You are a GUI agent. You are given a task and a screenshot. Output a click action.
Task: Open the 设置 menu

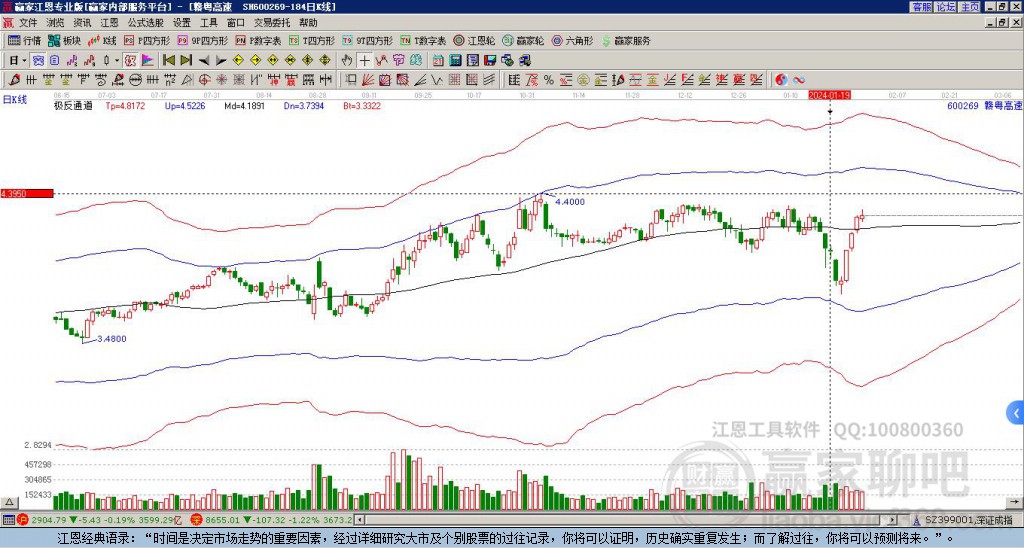tap(182, 23)
